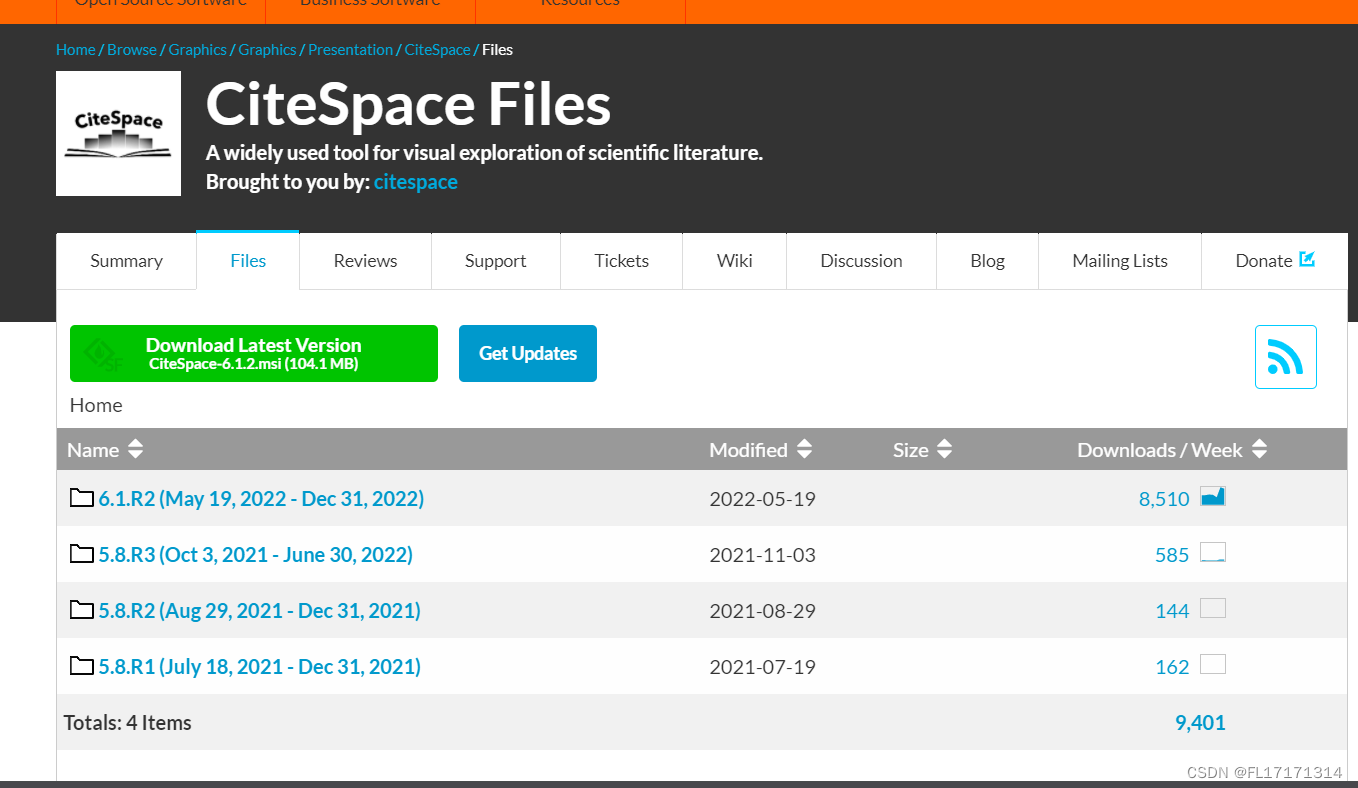Viewport: 1358px width, 788px height.
Task: Click the 585 downloads count
Action: 1172,555
